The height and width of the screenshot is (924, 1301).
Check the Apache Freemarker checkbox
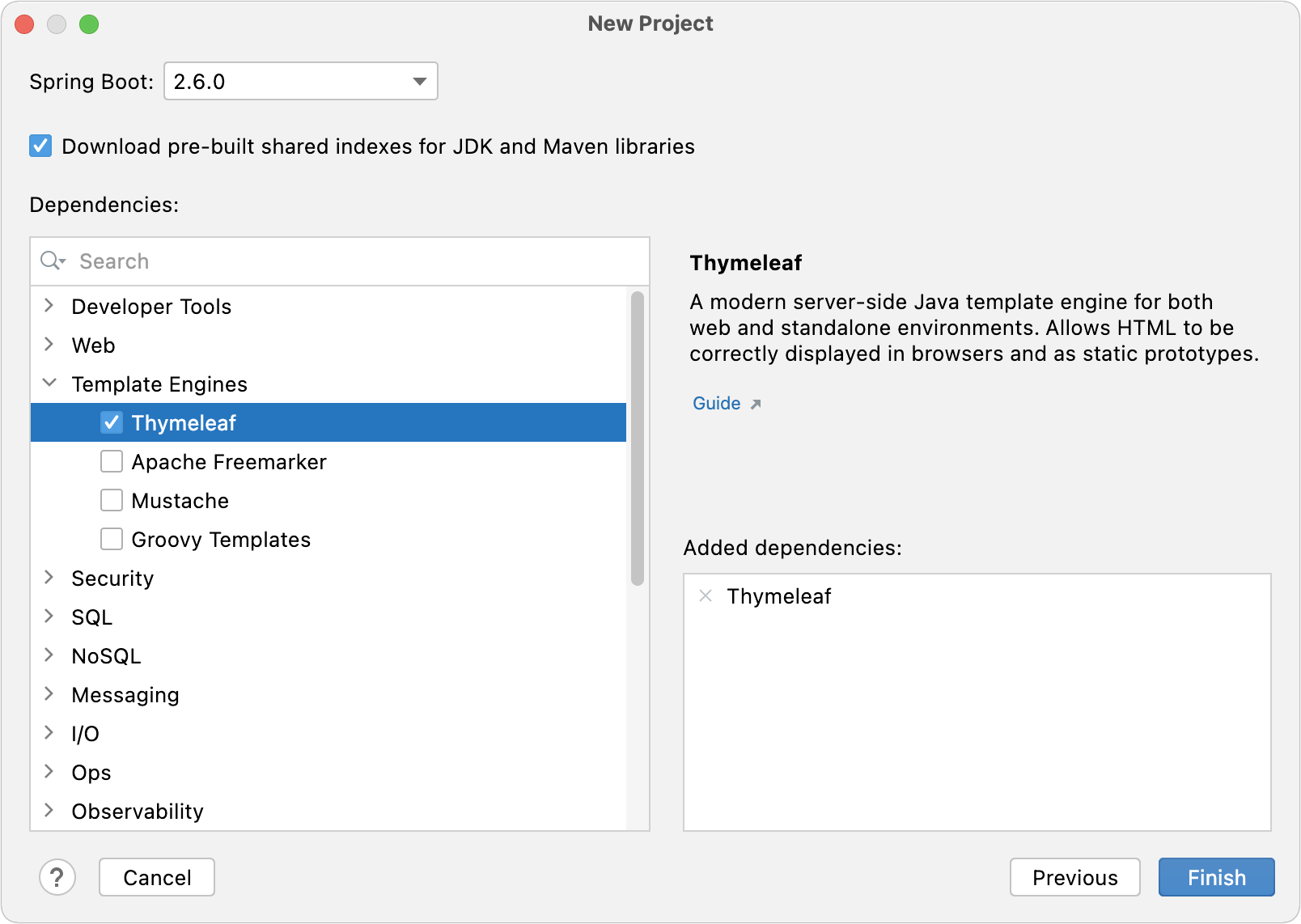click(x=112, y=461)
